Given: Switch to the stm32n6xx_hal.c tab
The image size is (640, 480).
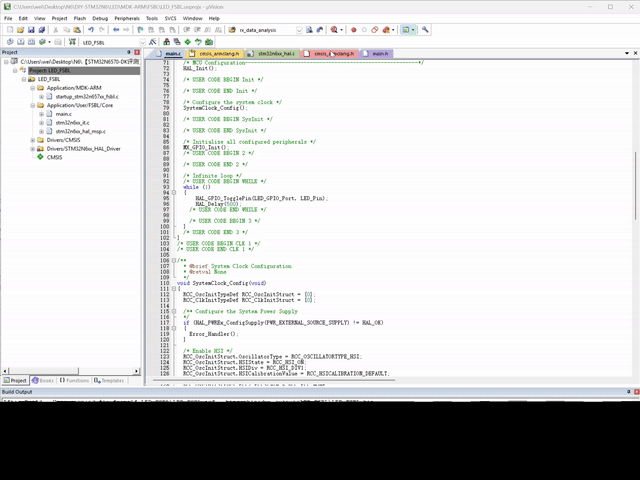Looking at the screenshot, I should [272, 53].
